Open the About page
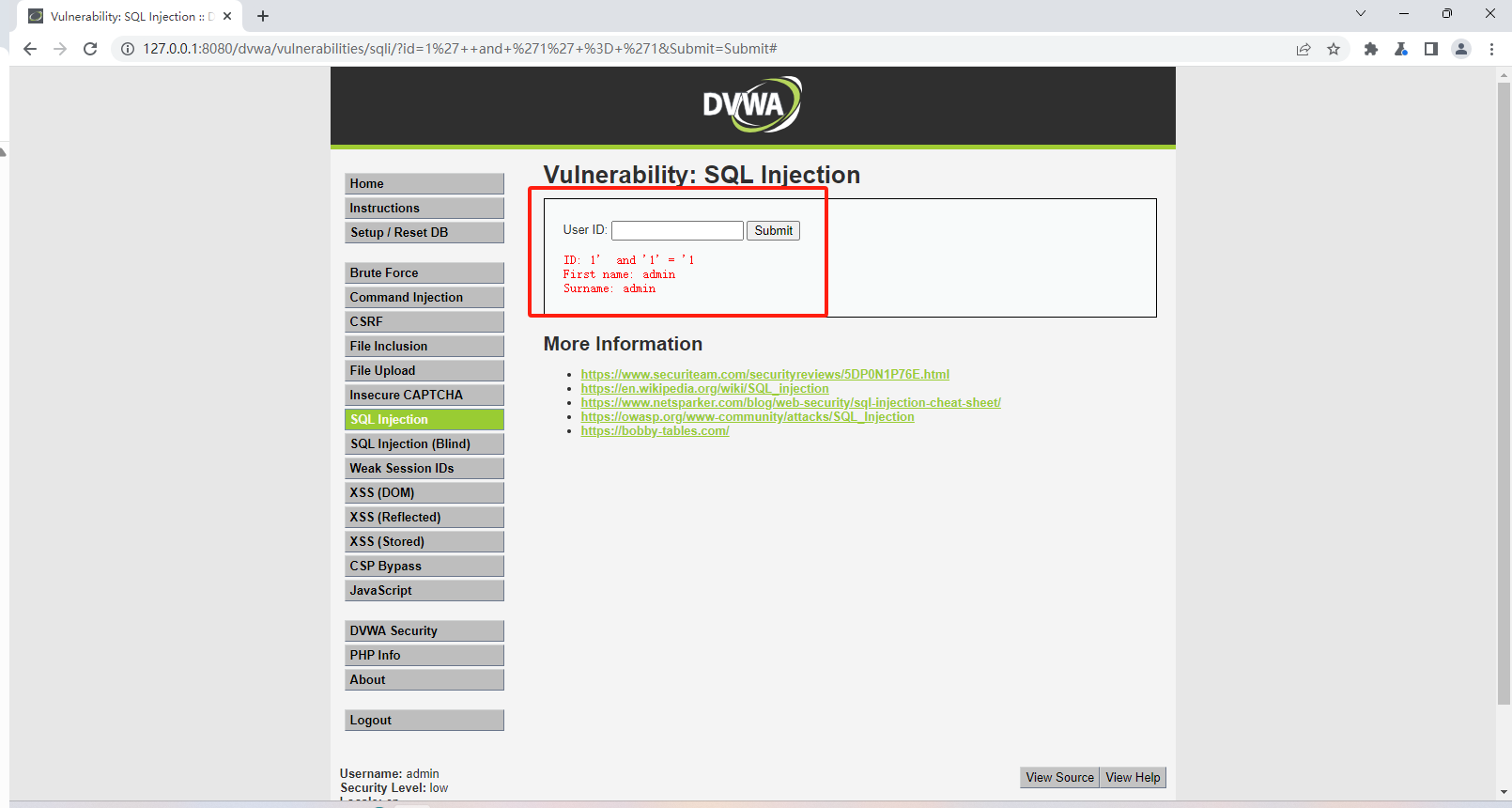 coord(424,679)
